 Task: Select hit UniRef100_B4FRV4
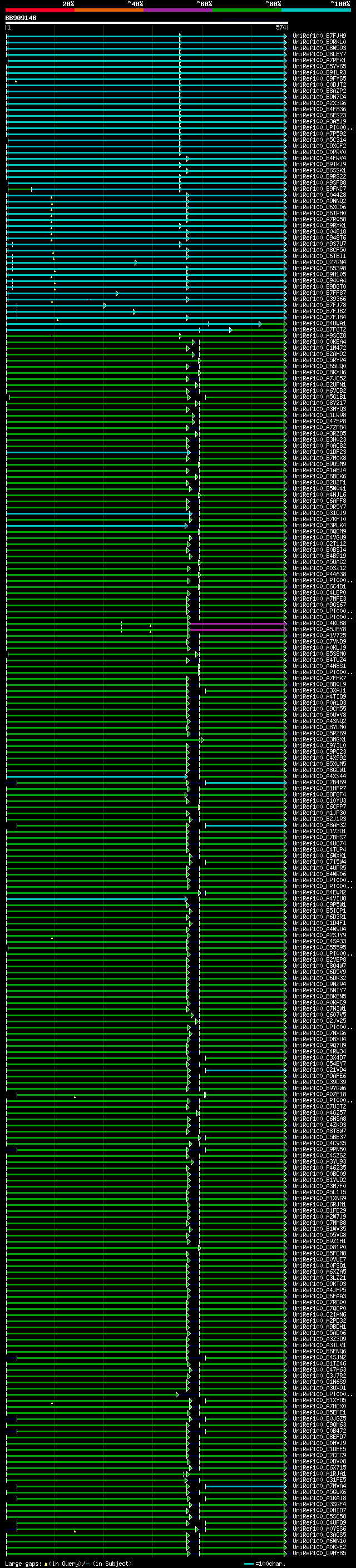[x=319, y=159]
